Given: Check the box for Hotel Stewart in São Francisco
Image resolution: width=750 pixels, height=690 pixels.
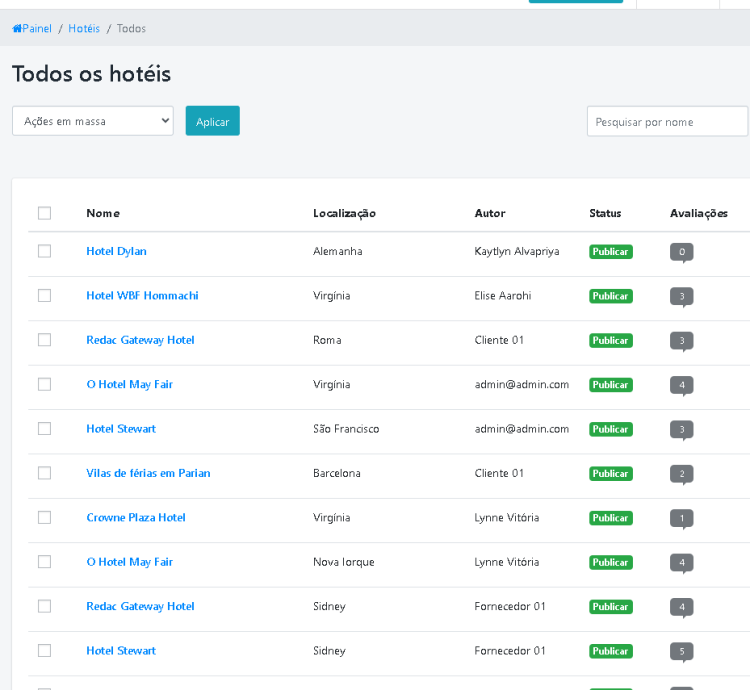Looking at the screenshot, I should coord(44,428).
